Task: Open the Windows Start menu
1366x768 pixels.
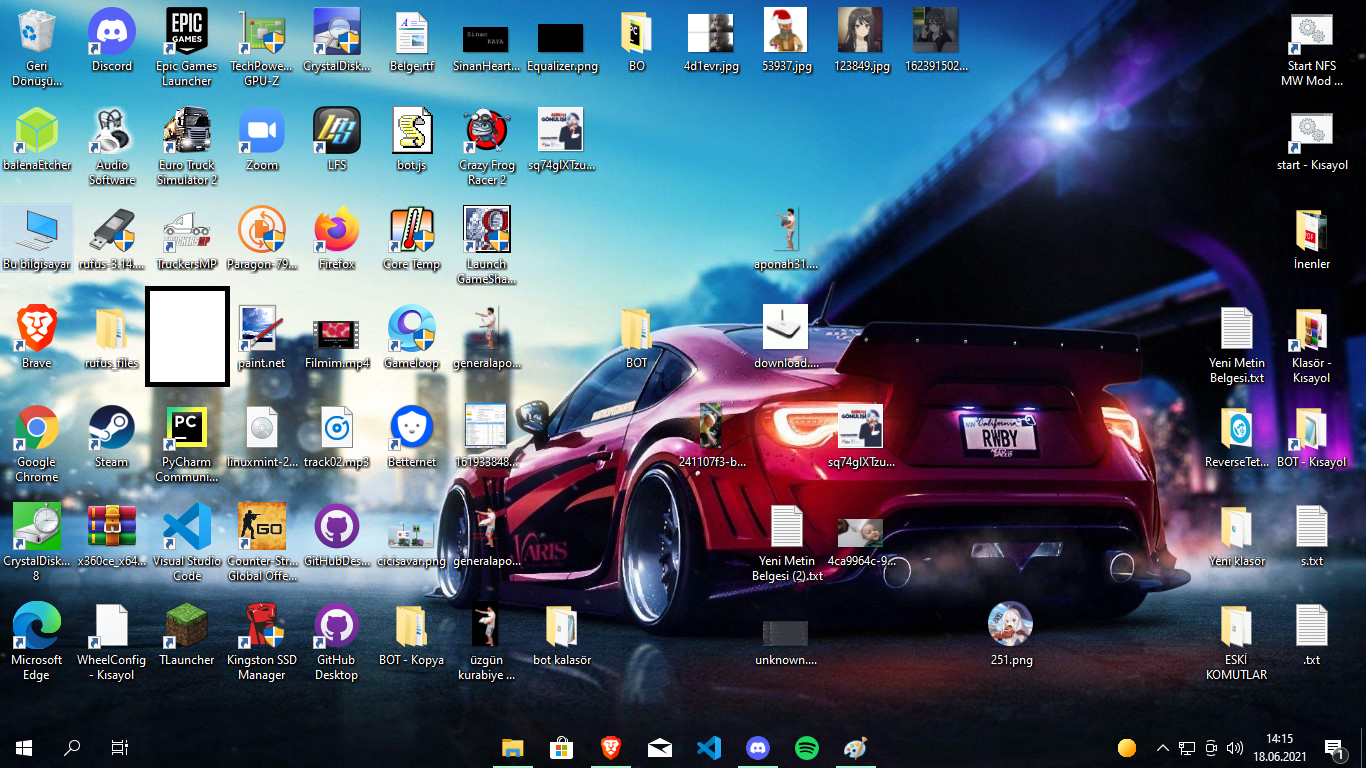Action: [x=24, y=747]
